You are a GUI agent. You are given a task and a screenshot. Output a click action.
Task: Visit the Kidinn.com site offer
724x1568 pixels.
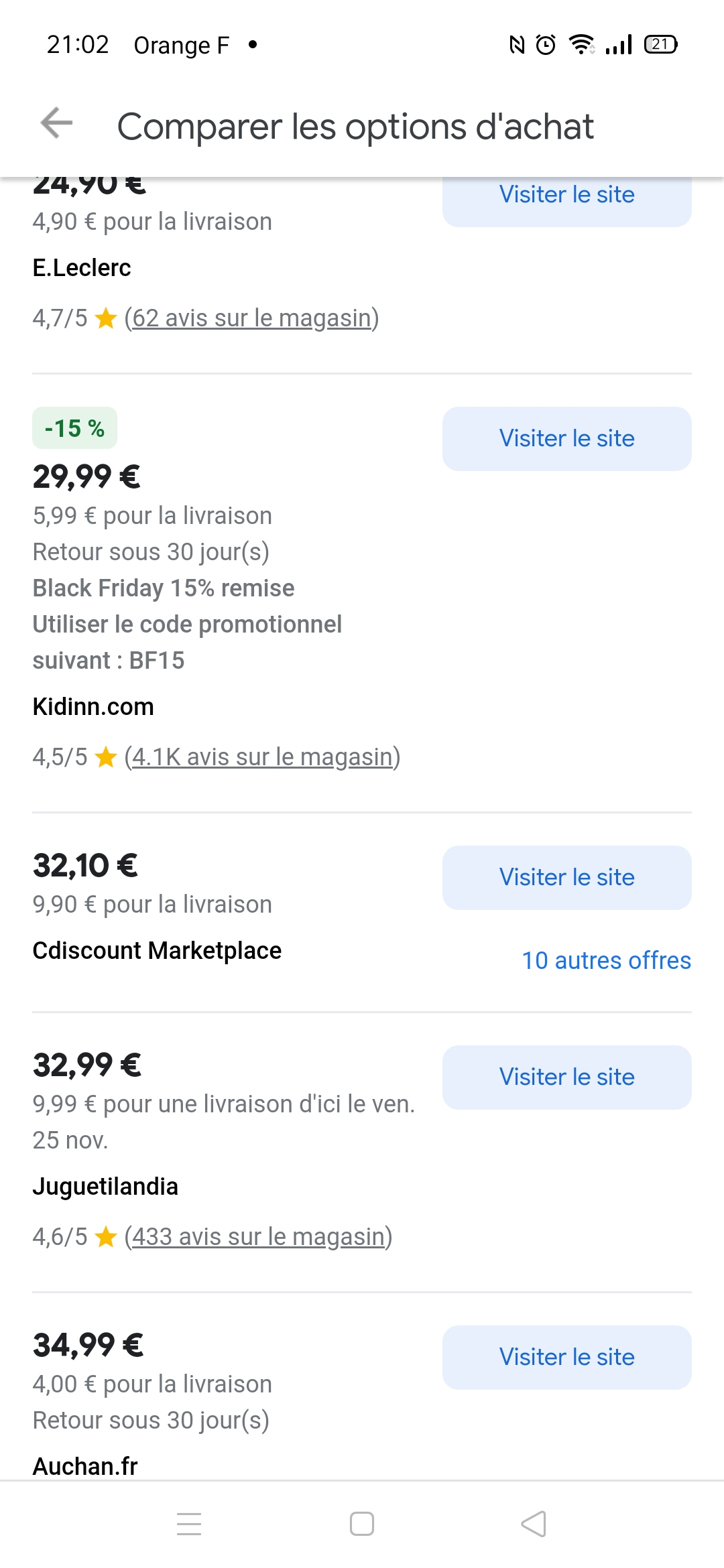click(x=566, y=439)
